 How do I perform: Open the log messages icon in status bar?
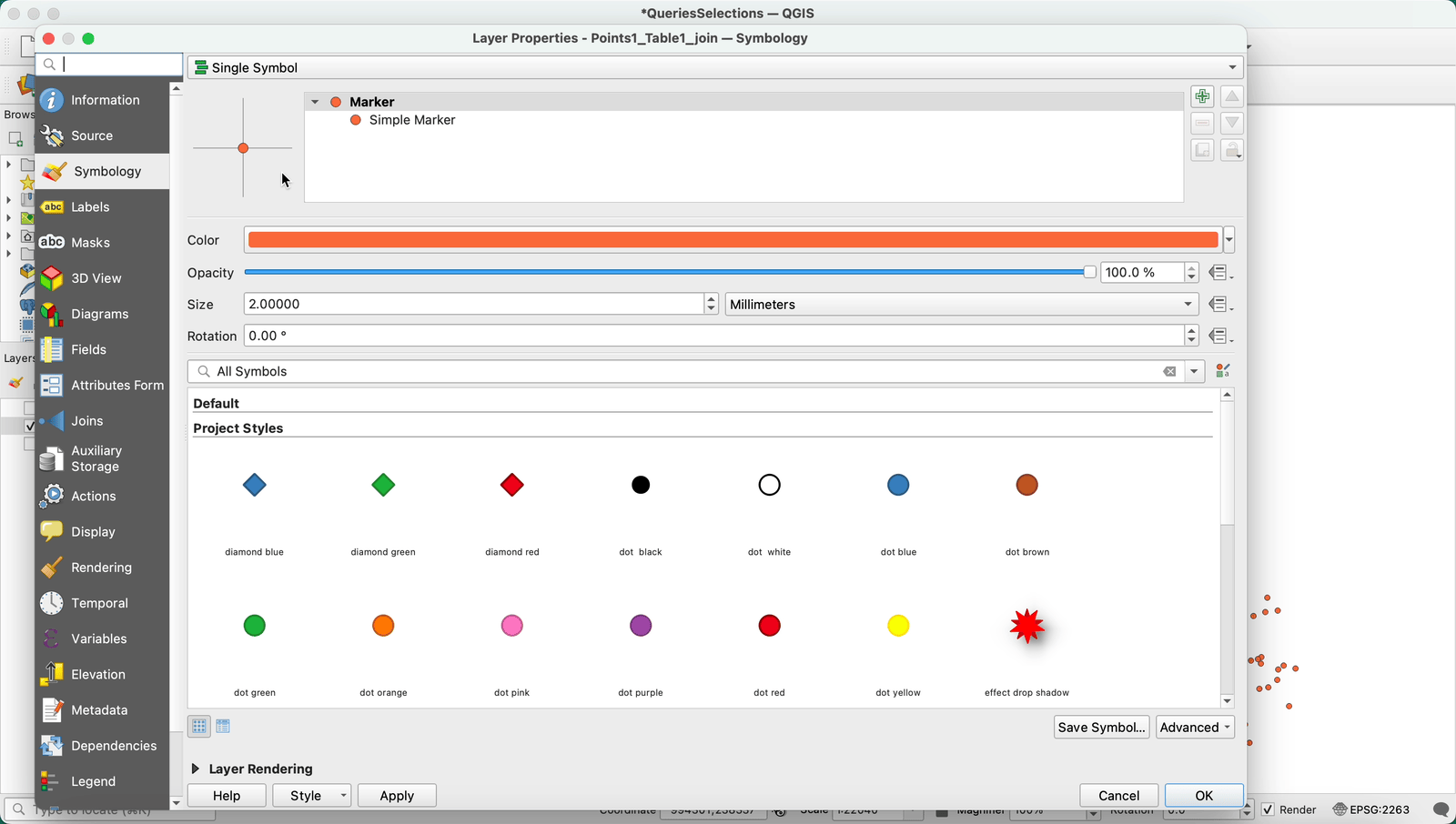click(1441, 809)
